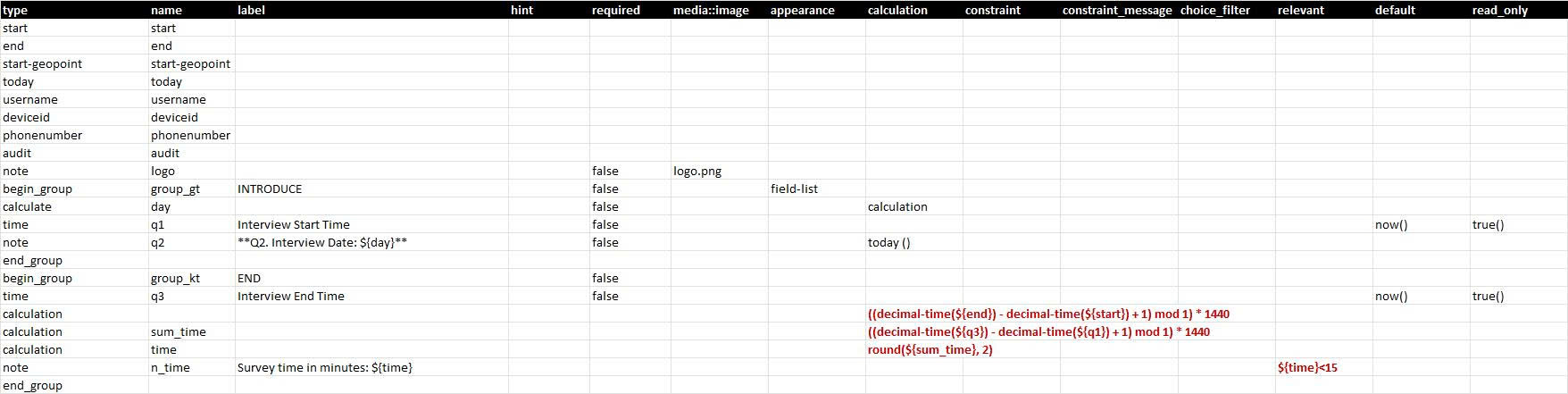The image size is (1568, 394).
Task: Select the formula cell containing "${q3}"
Action: pos(1038,331)
